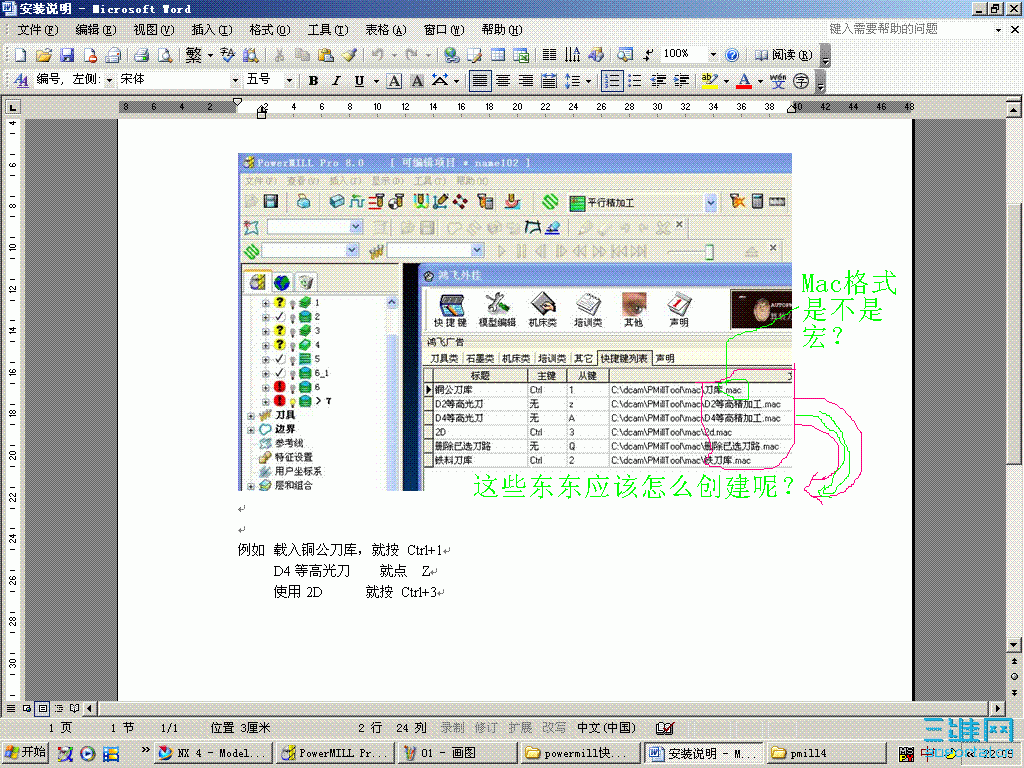Open the Research pane icon
The image size is (1024, 768).
tap(250, 56)
